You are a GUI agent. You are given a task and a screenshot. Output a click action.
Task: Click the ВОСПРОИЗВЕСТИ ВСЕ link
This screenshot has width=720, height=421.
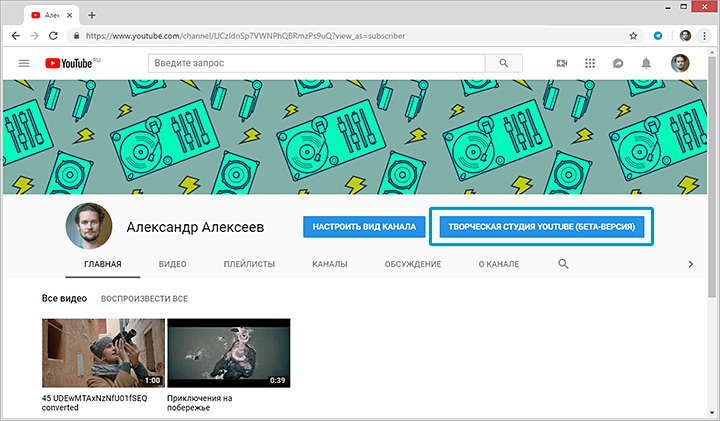tap(145, 299)
